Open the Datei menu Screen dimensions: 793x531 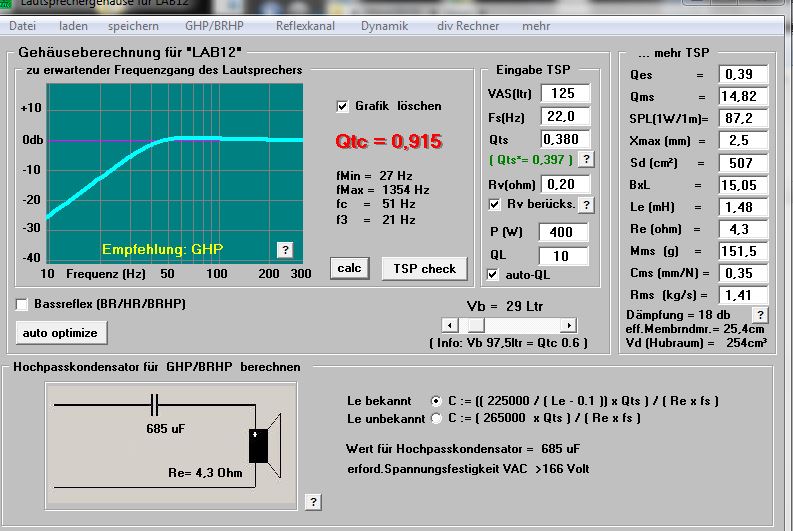click(22, 25)
